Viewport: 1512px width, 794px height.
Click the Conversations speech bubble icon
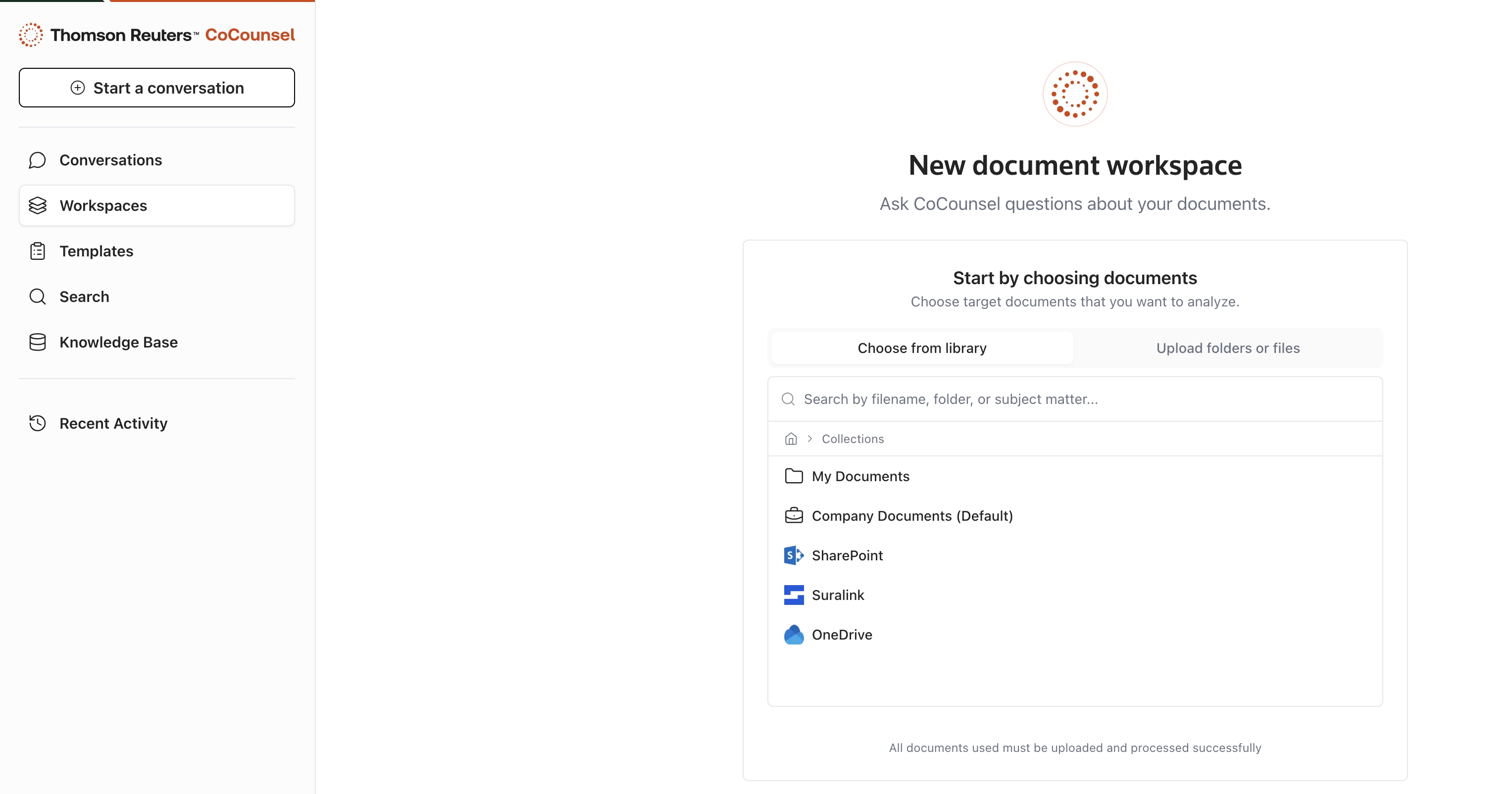point(38,160)
